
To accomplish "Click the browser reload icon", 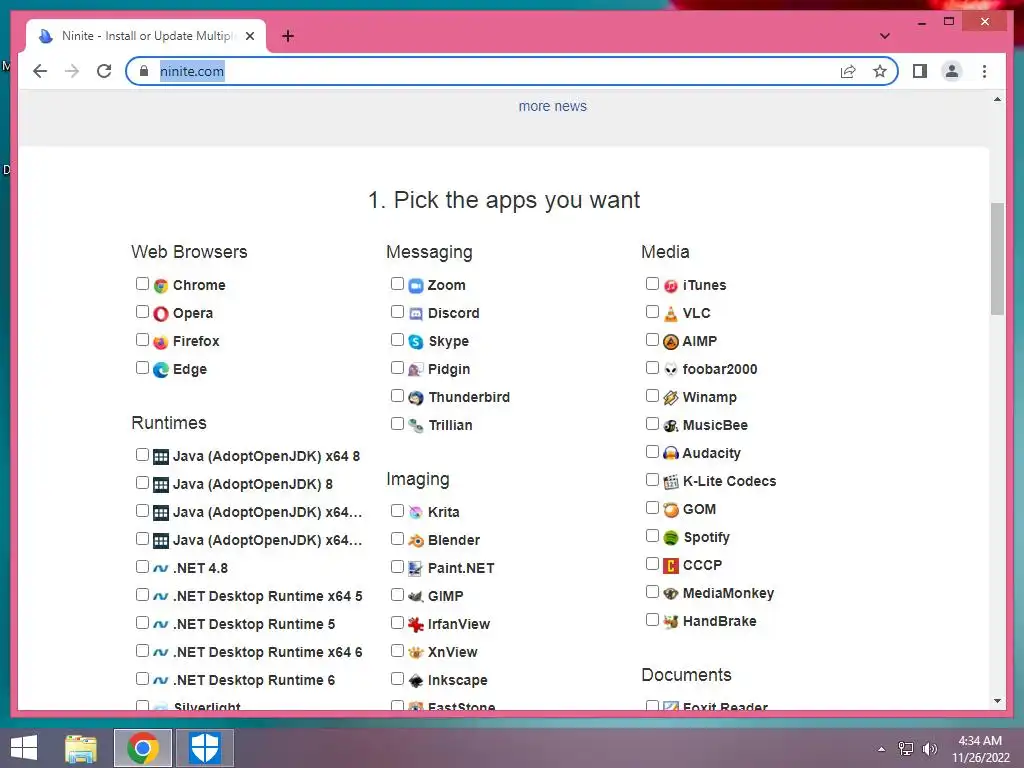I will [x=104, y=71].
